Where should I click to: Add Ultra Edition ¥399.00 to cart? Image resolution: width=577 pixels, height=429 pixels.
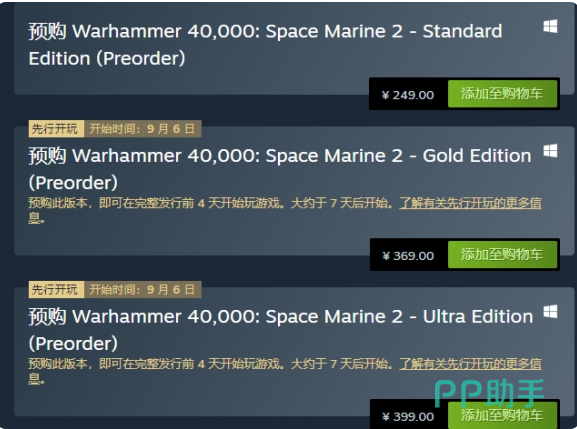(502, 415)
